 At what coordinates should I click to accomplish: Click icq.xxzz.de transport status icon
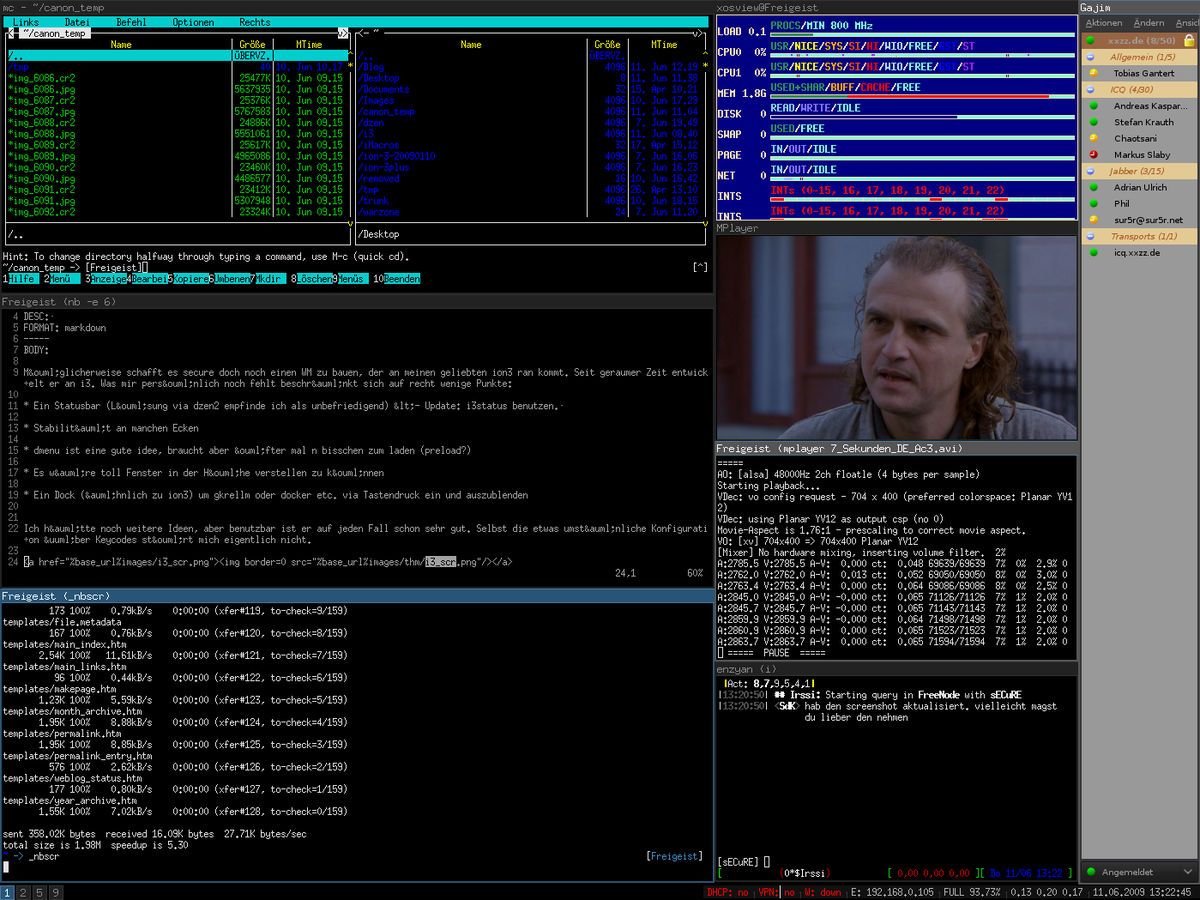(x=1093, y=252)
